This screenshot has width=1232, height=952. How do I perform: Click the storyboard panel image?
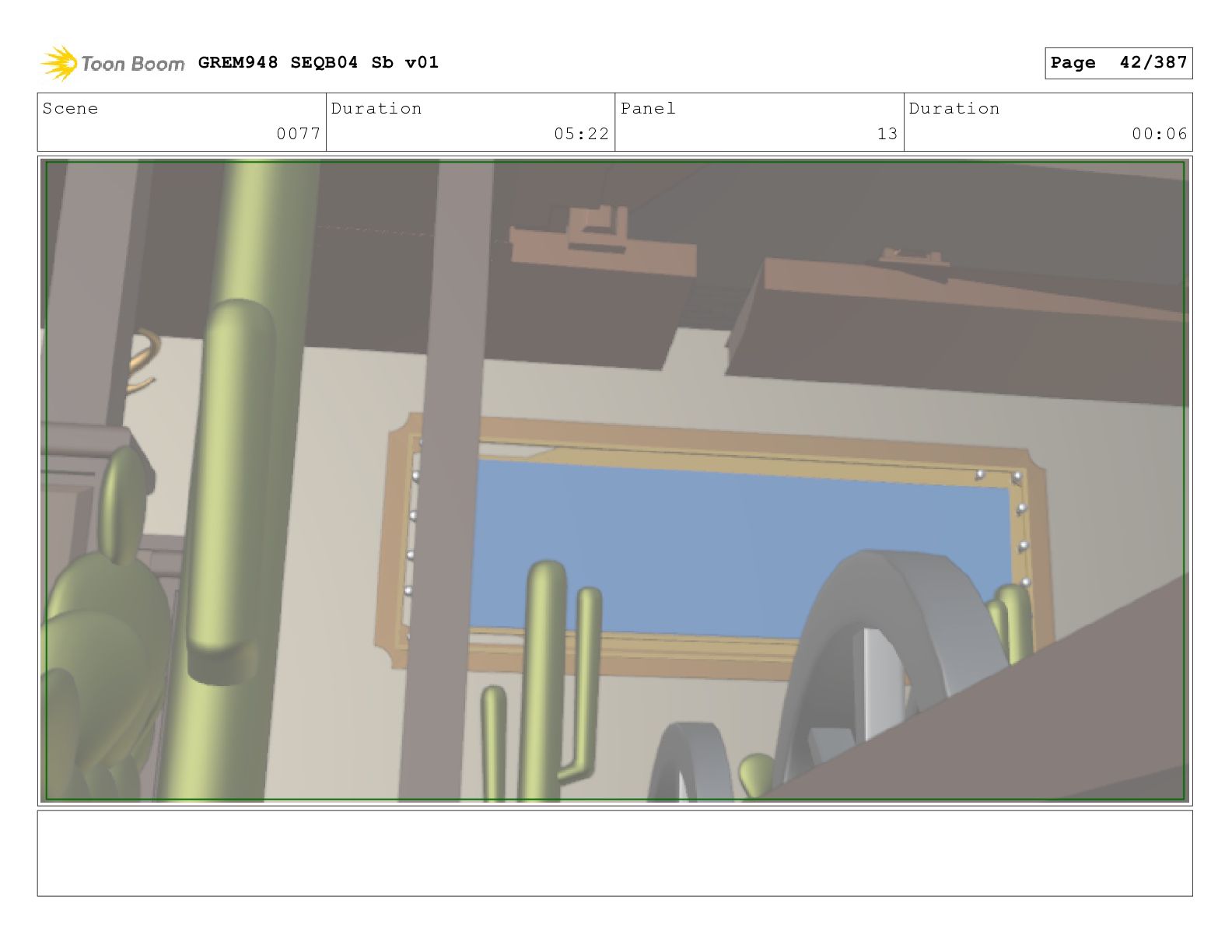tap(614, 481)
